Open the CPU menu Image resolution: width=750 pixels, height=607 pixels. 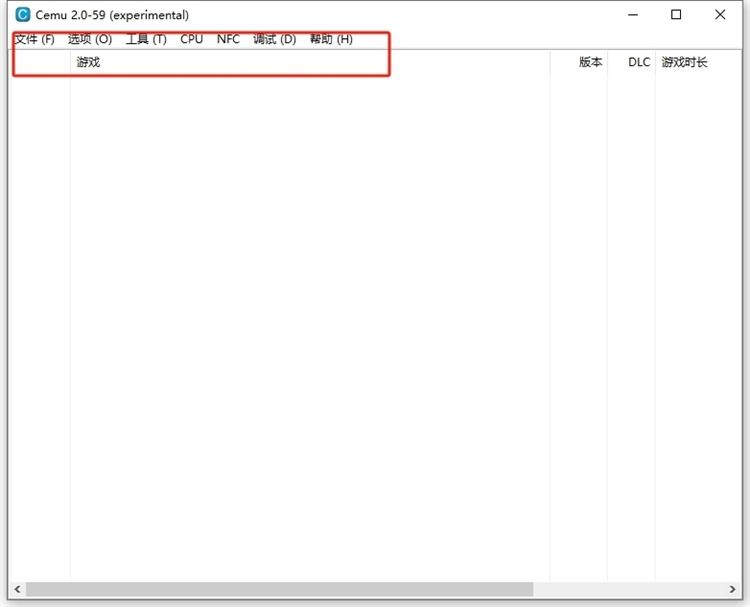coord(191,39)
